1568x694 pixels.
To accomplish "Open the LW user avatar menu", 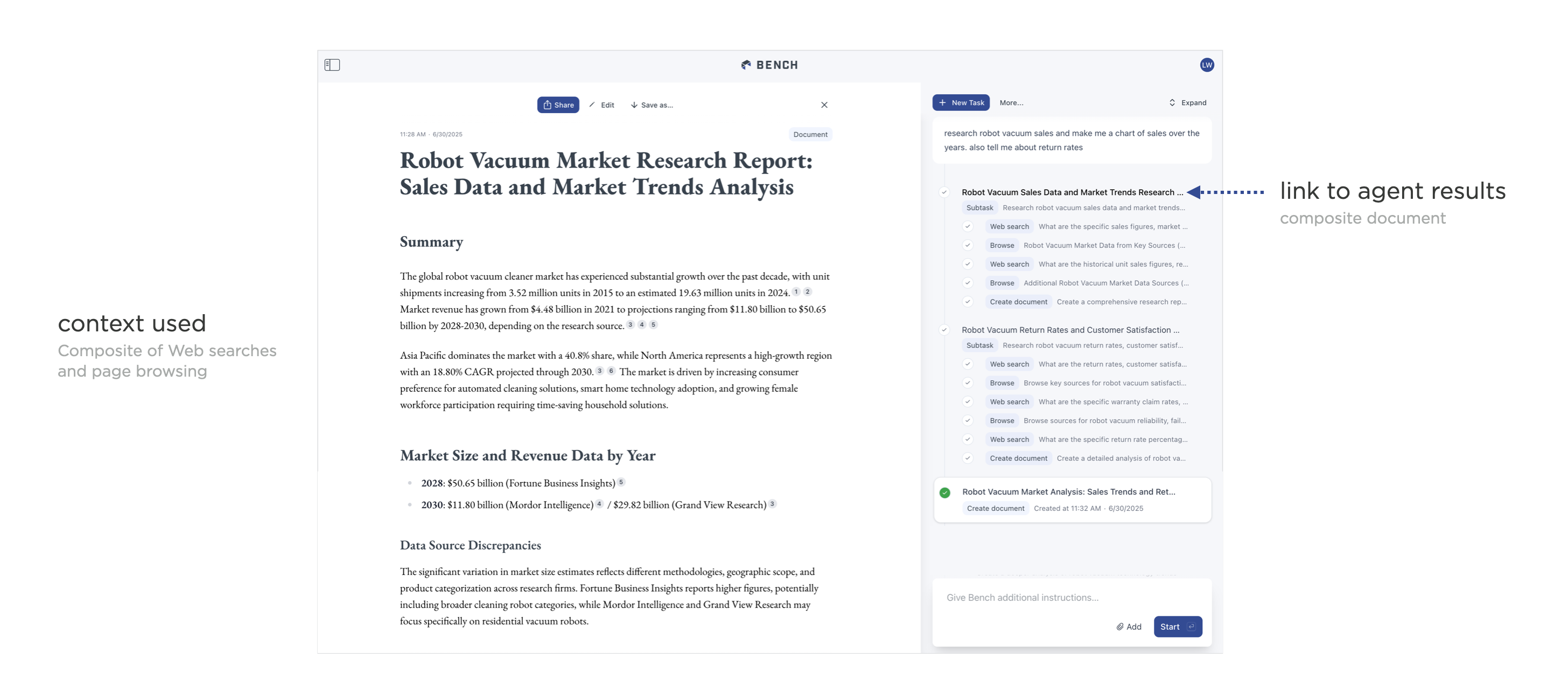I will (1207, 65).
